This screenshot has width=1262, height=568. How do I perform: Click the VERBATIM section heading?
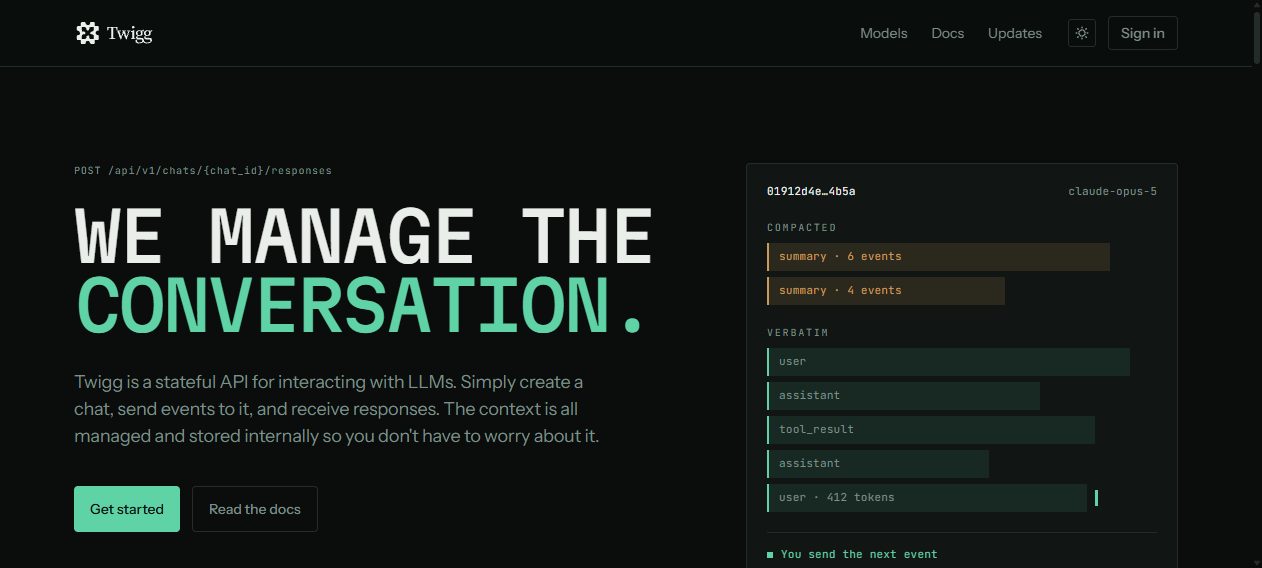click(798, 332)
